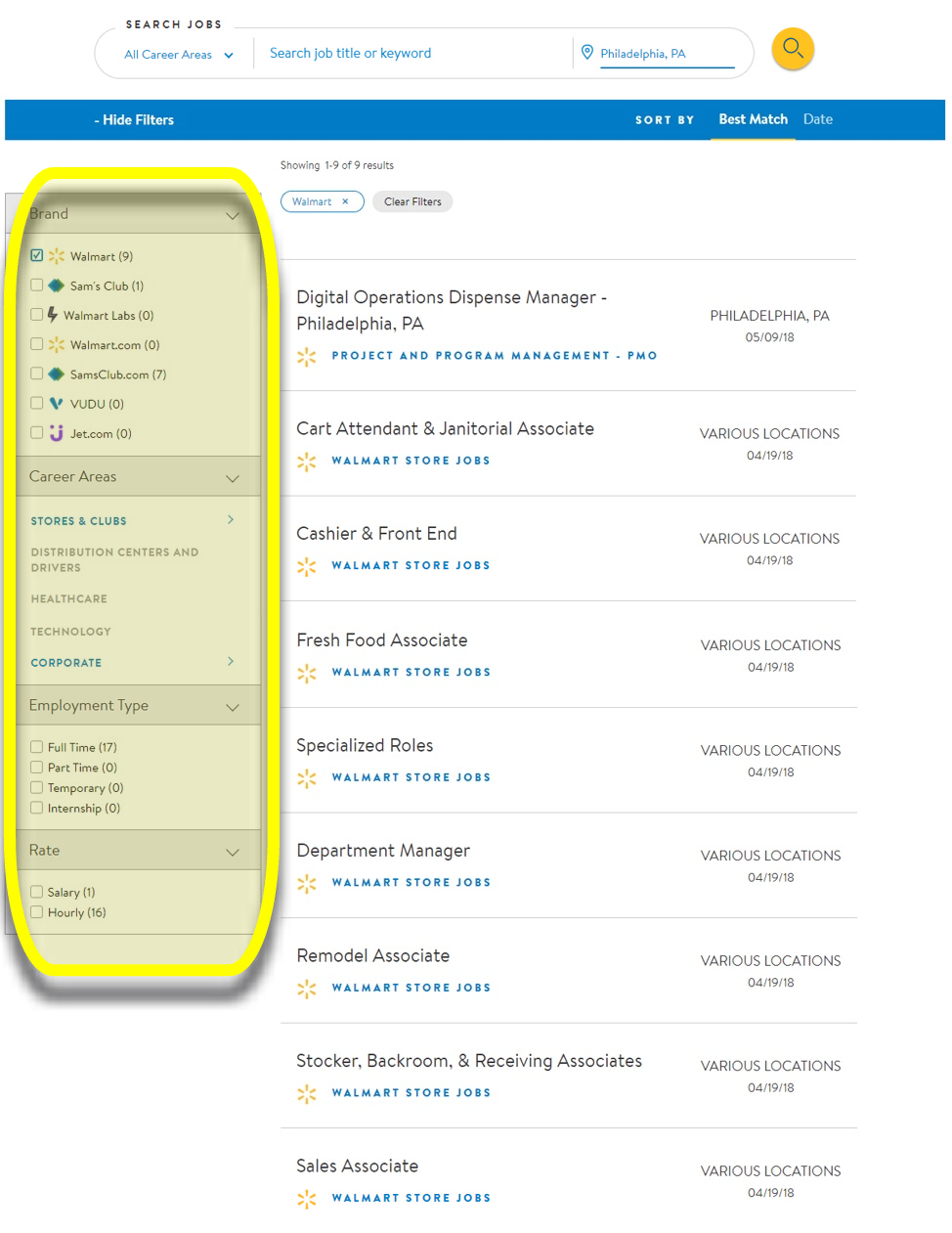Sort results by Best Match

pyautogui.click(x=753, y=119)
